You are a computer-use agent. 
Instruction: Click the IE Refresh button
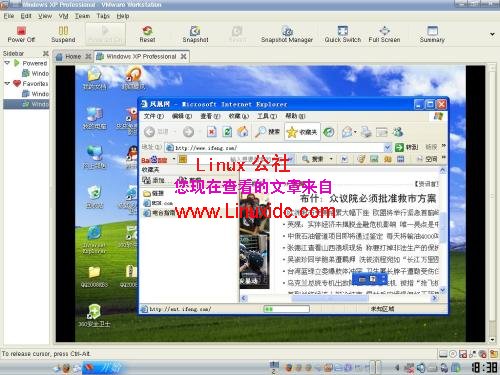pyautogui.click(x=227, y=132)
